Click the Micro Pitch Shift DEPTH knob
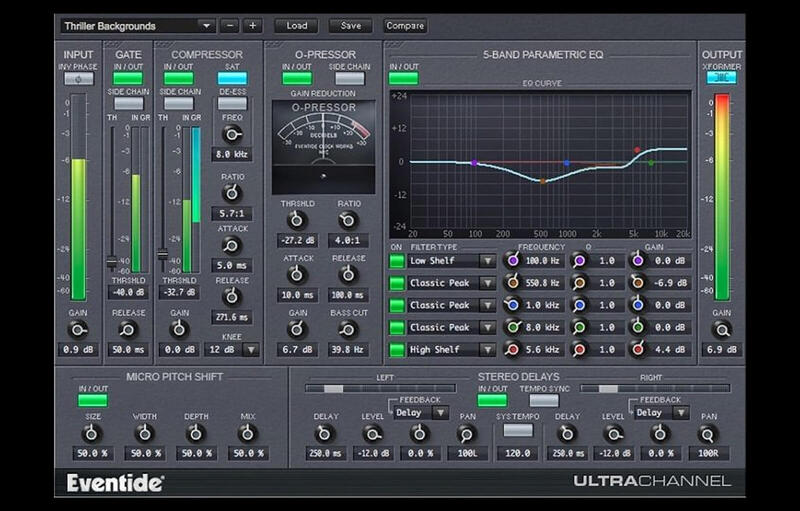This screenshot has width=800, height=511. pos(196,434)
